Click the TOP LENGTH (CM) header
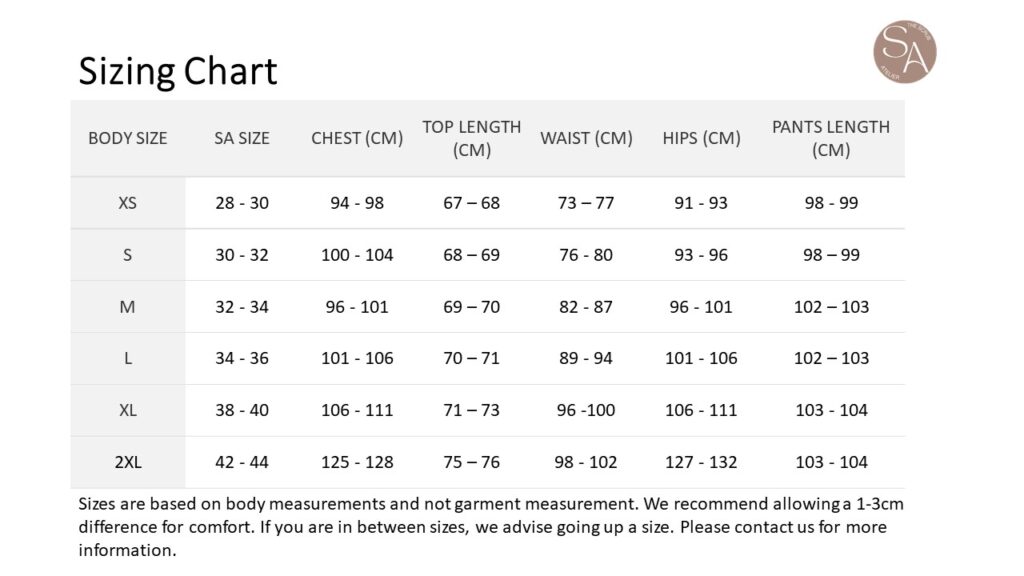Image resolution: width=1024 pixels, height=576 pixels. pos(472,138)
